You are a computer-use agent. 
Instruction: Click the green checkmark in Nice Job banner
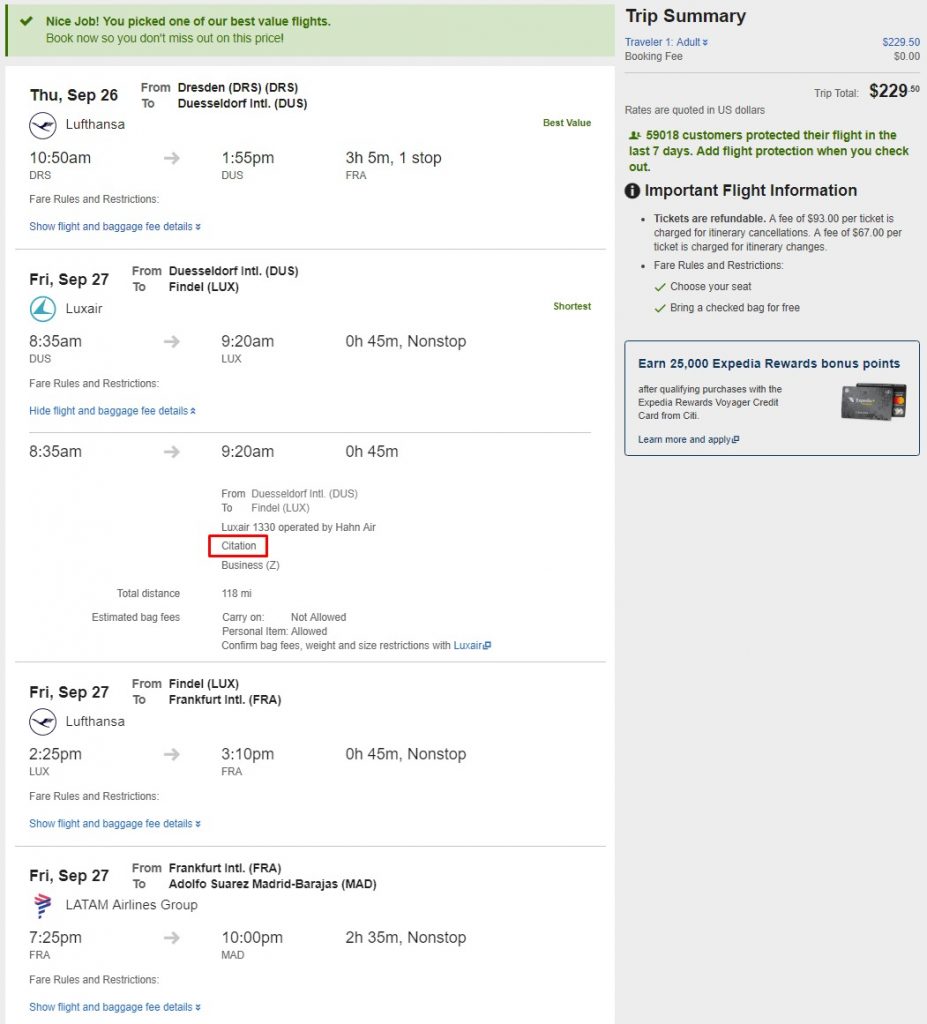click(26, 21)
